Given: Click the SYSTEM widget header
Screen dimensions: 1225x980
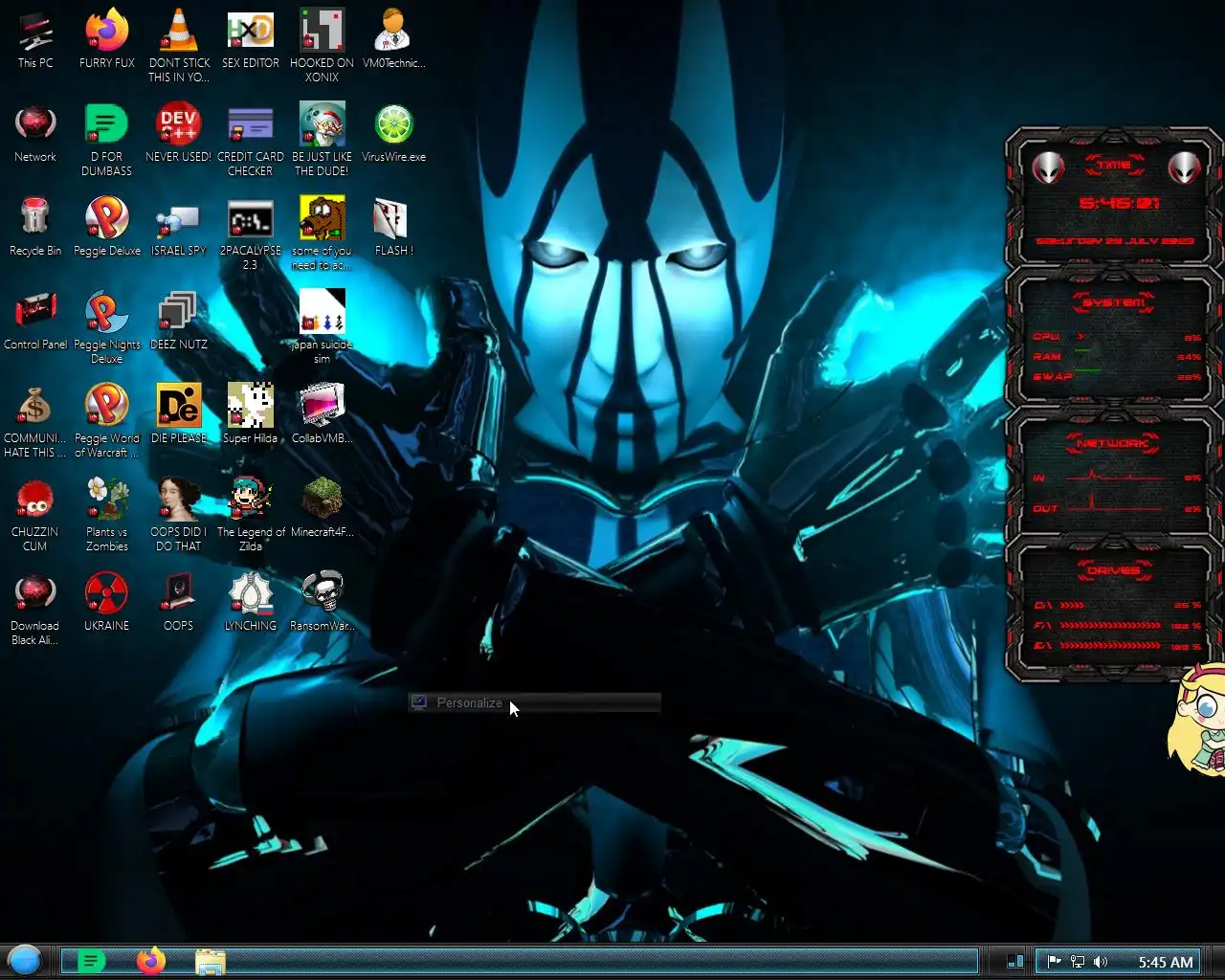Looking at the screenshot, I should tap(1113, 302).
